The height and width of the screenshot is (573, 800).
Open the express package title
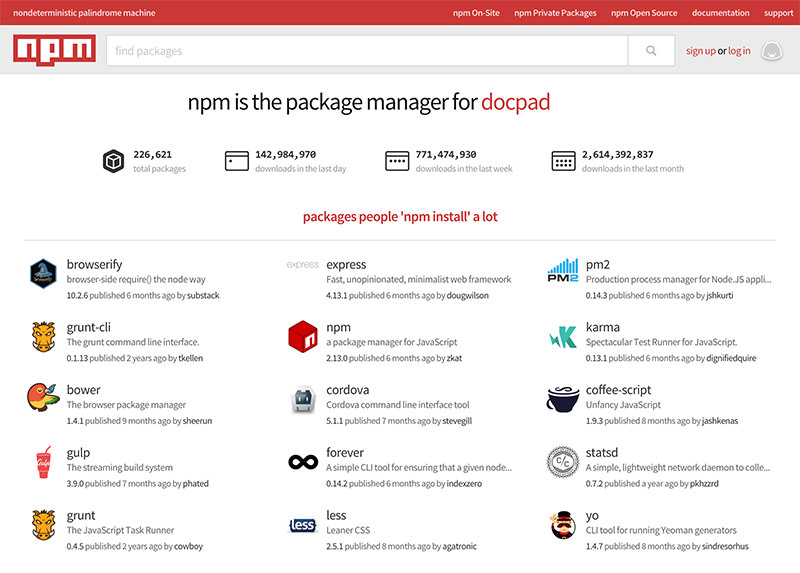click(346, 264)
